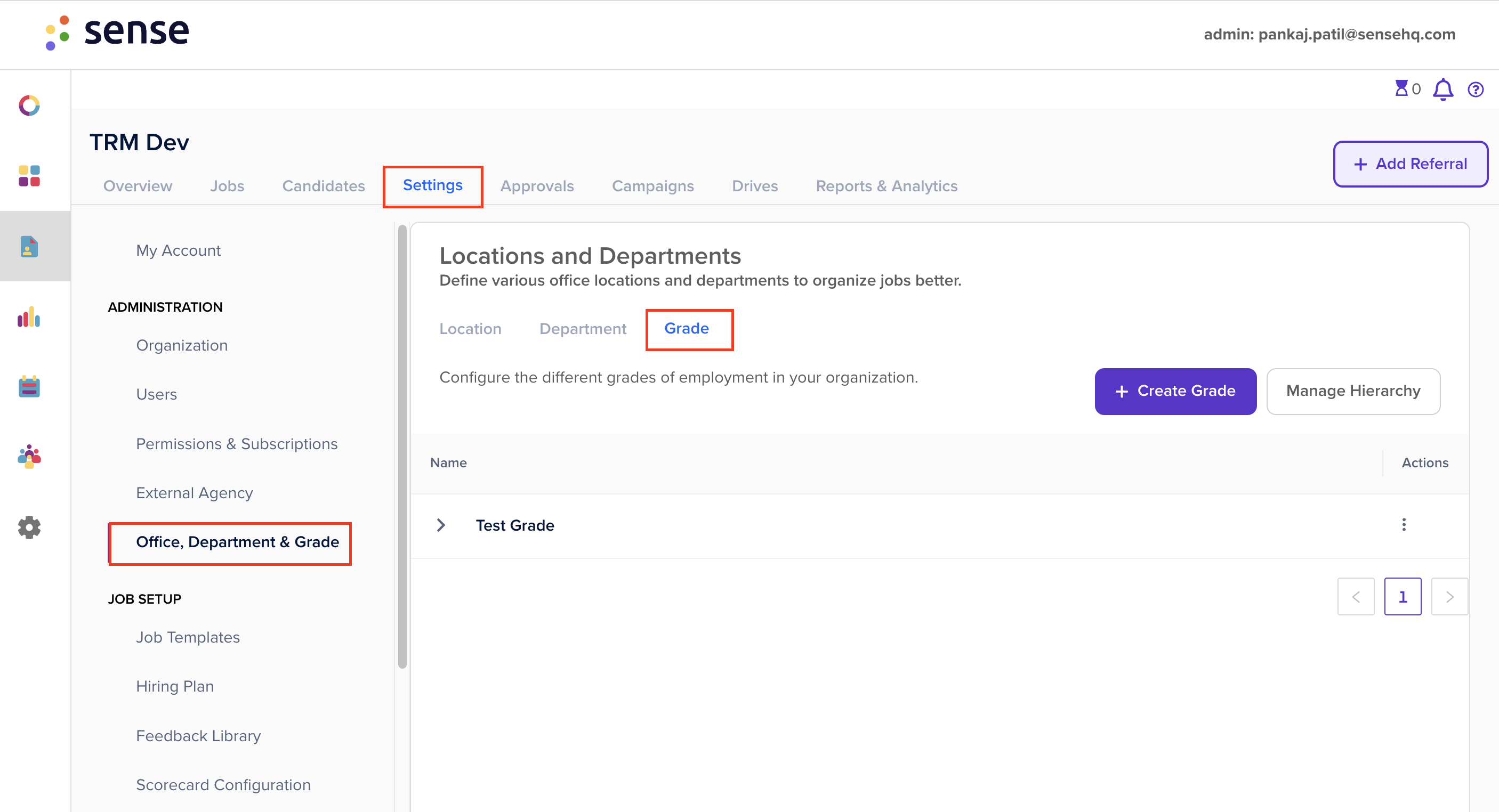
Task: Expand the Test Grade row
Action: (440, 525)
